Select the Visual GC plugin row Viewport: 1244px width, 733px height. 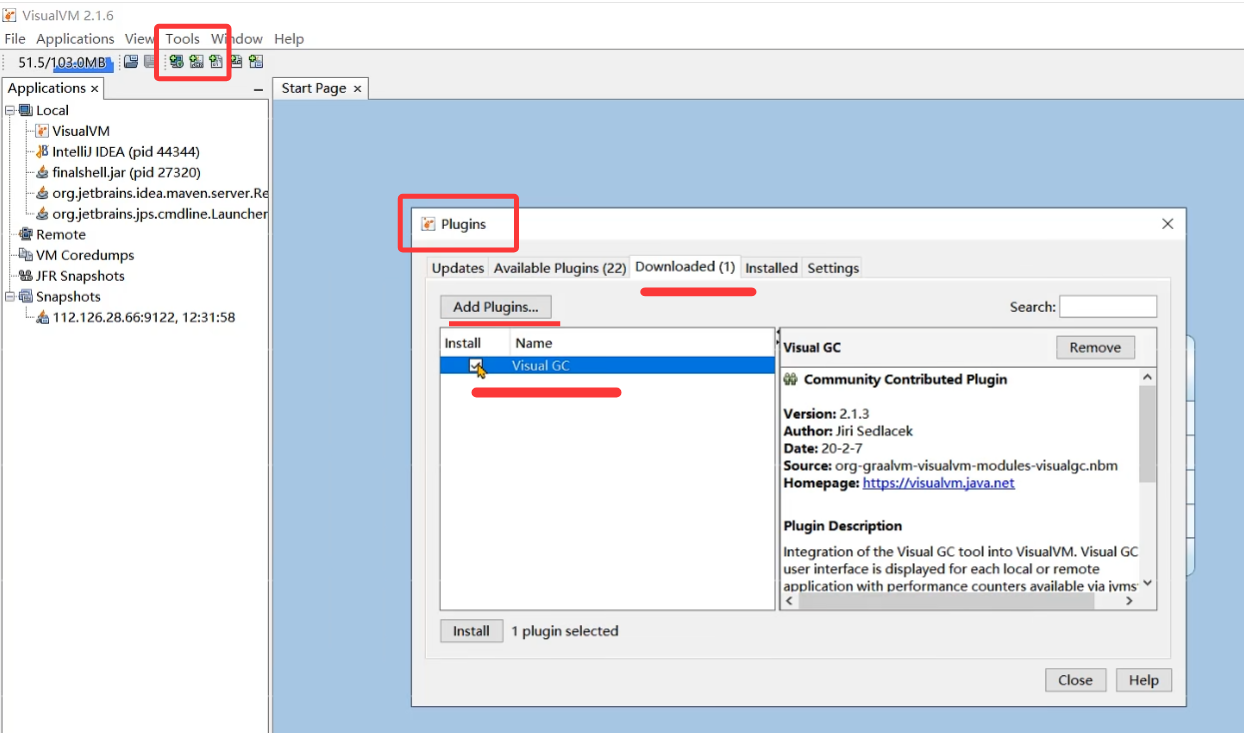pyautogui.click(x=608, y=366)
